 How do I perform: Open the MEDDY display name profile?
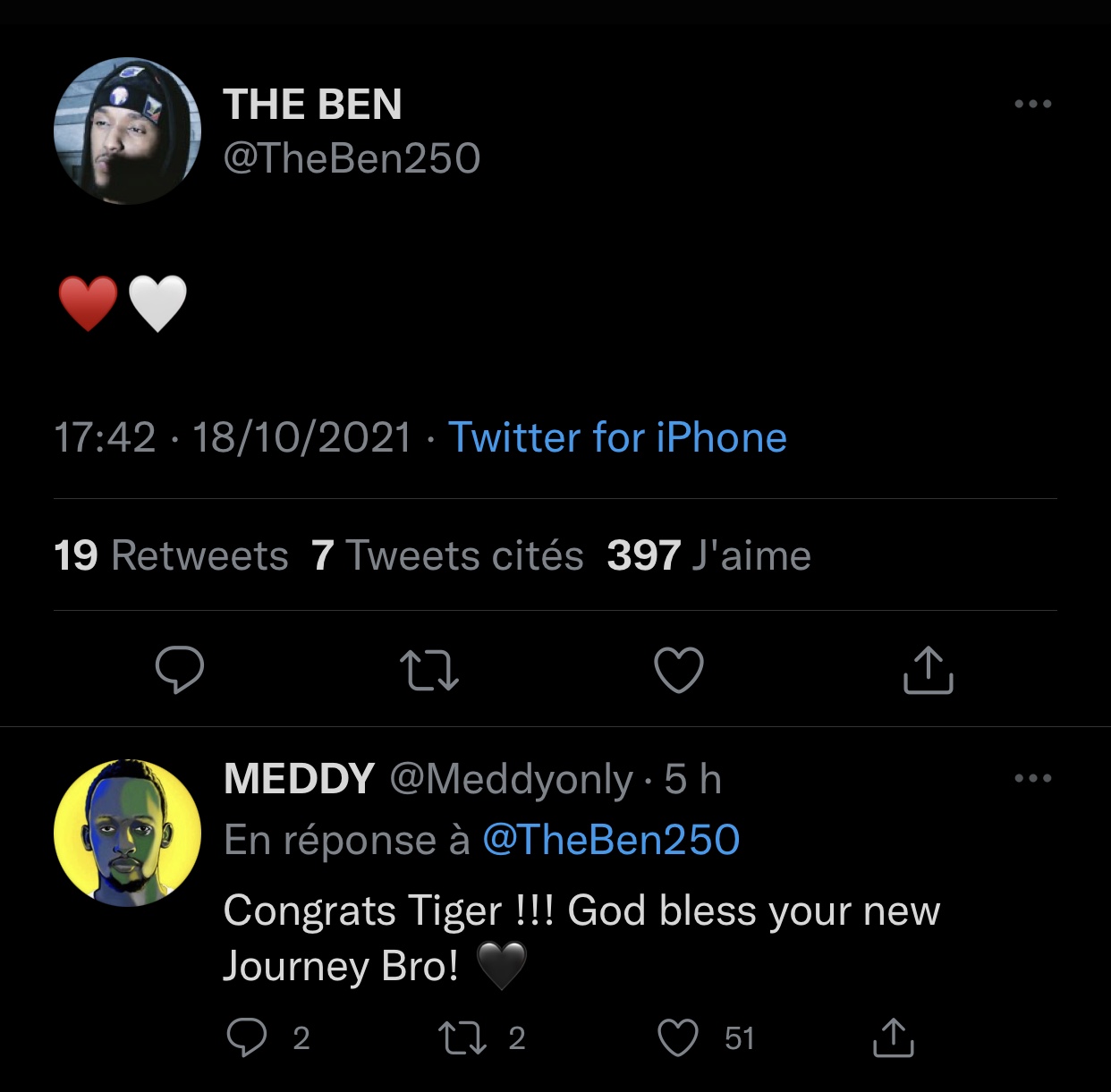[299, 779]
